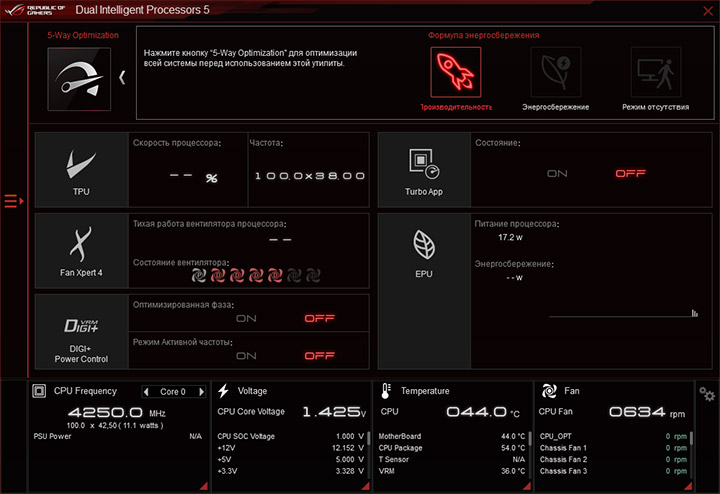Click the 5-Way Optimization label
This screenshot has height=494, width=720.
pyautogui.click(x=83, y=35)
